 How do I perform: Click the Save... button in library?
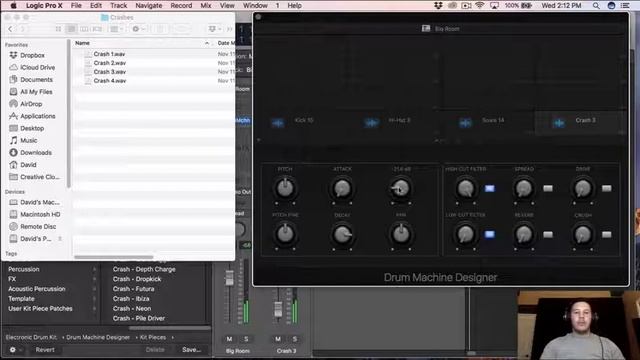pyautogui.click(x=191, y=350)
